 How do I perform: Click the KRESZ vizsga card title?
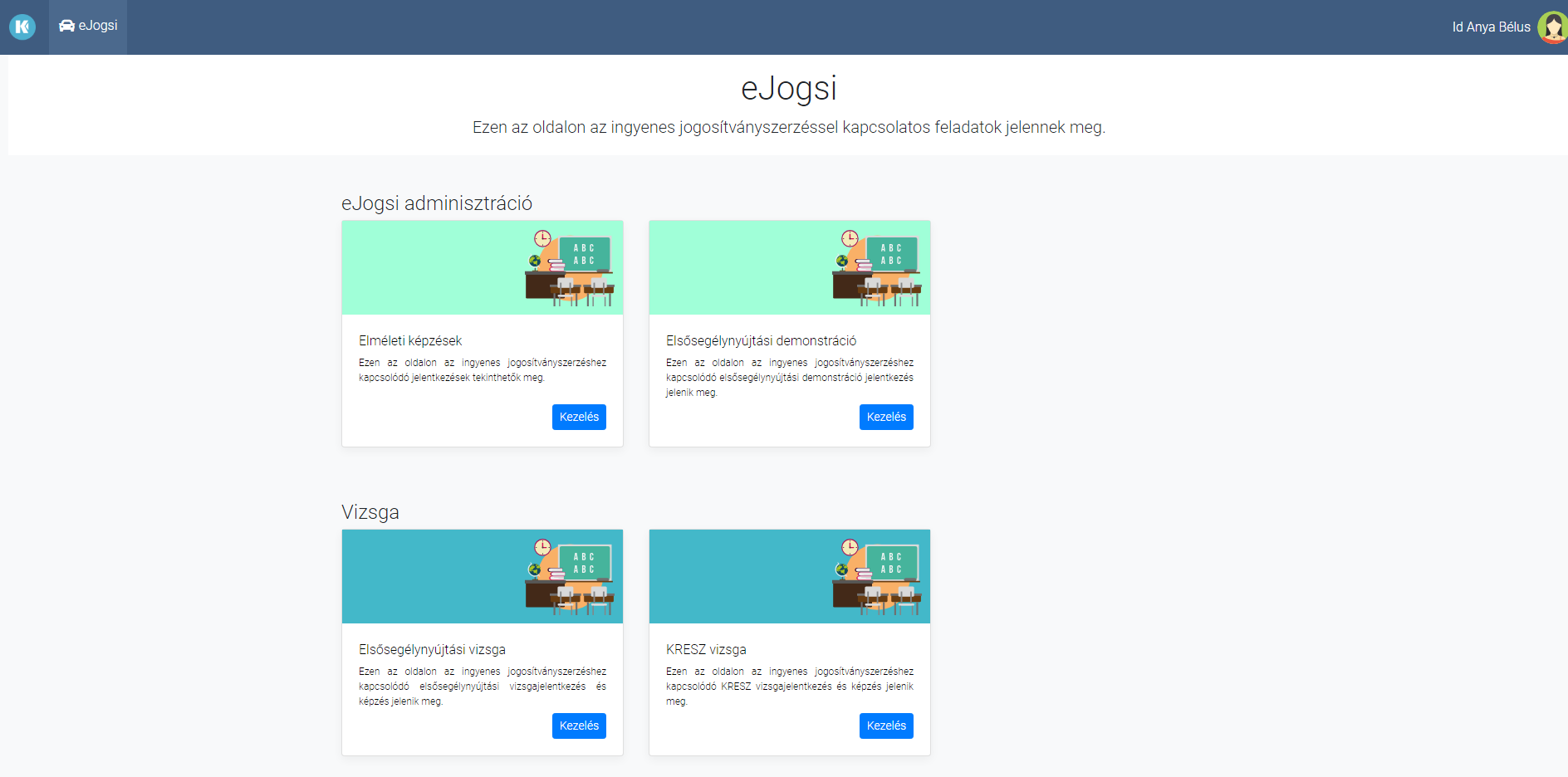pos(706,649)
